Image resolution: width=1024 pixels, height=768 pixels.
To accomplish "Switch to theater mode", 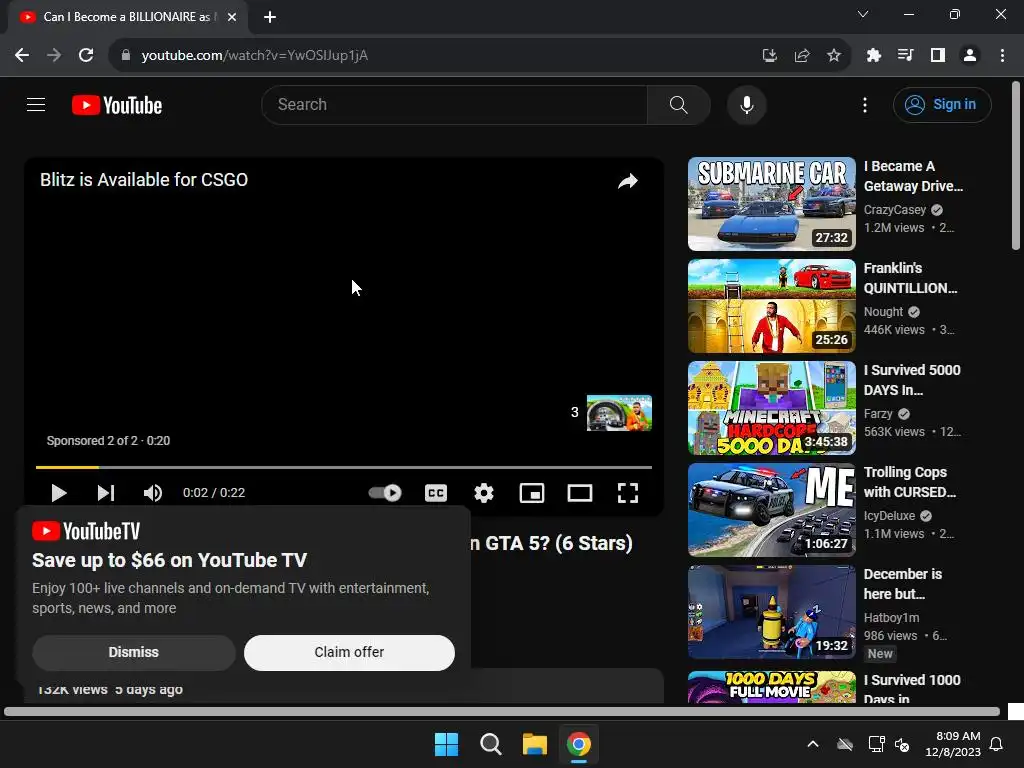I will pyautogui.click(x=580, y=493).
